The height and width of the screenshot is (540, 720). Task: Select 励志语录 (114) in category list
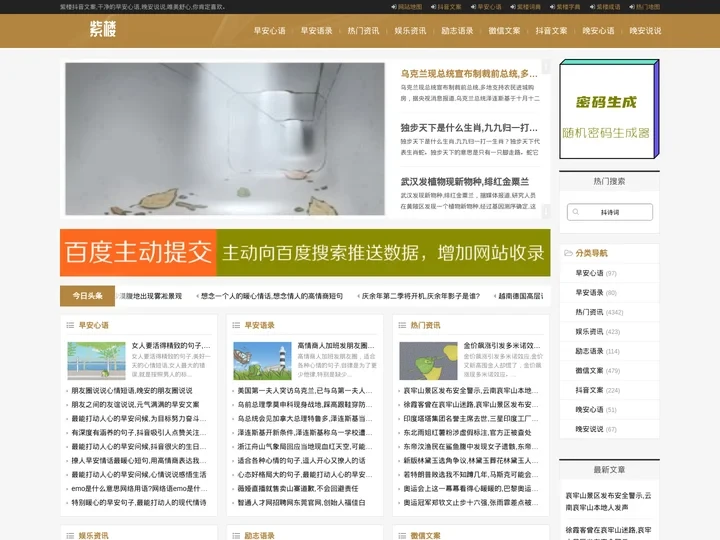pos(597,351)
